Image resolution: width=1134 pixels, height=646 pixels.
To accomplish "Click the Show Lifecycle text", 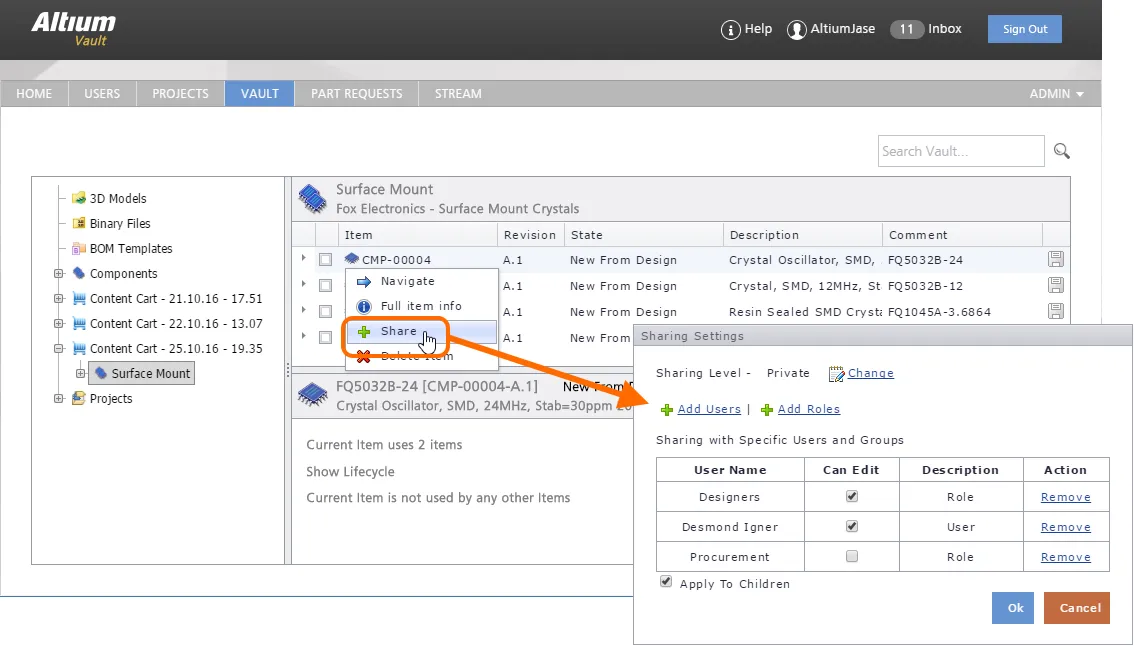I will pos(350,472).
